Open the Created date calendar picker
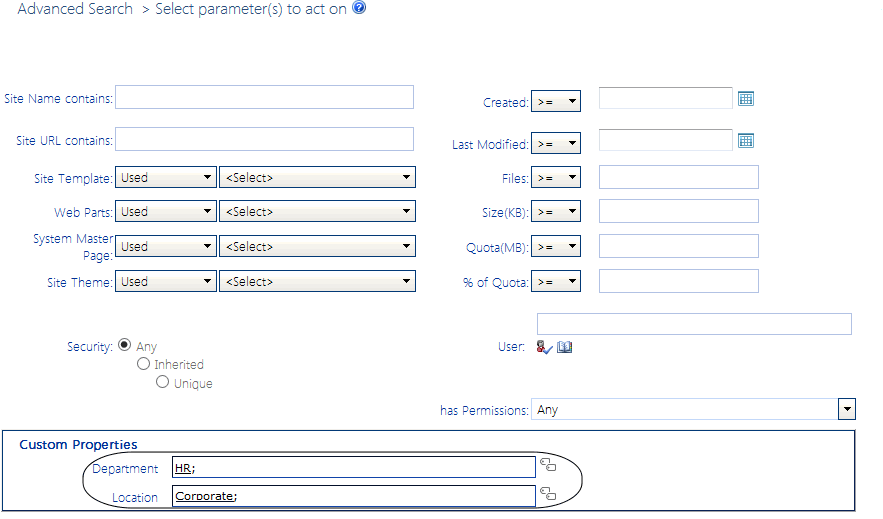Screen dimensions: 883x519 coord(745,98)
